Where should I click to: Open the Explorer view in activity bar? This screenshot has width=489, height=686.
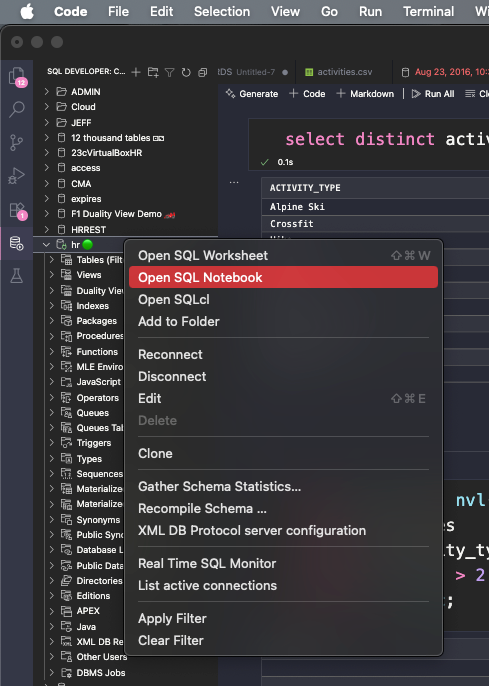coord(17,77)
